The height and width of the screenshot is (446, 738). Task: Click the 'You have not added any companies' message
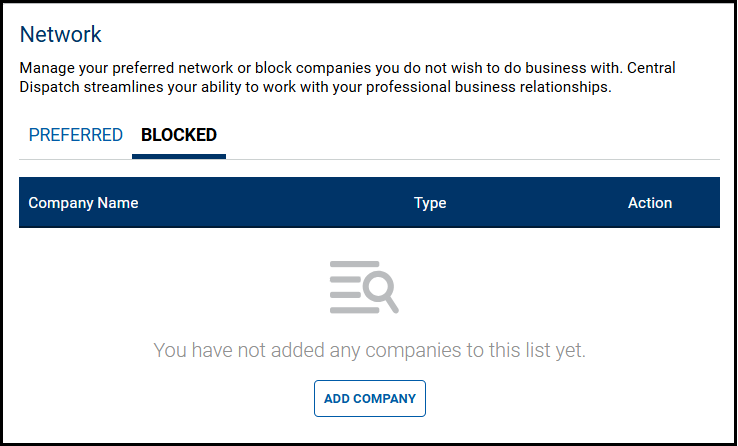click(x=369, y=350)
